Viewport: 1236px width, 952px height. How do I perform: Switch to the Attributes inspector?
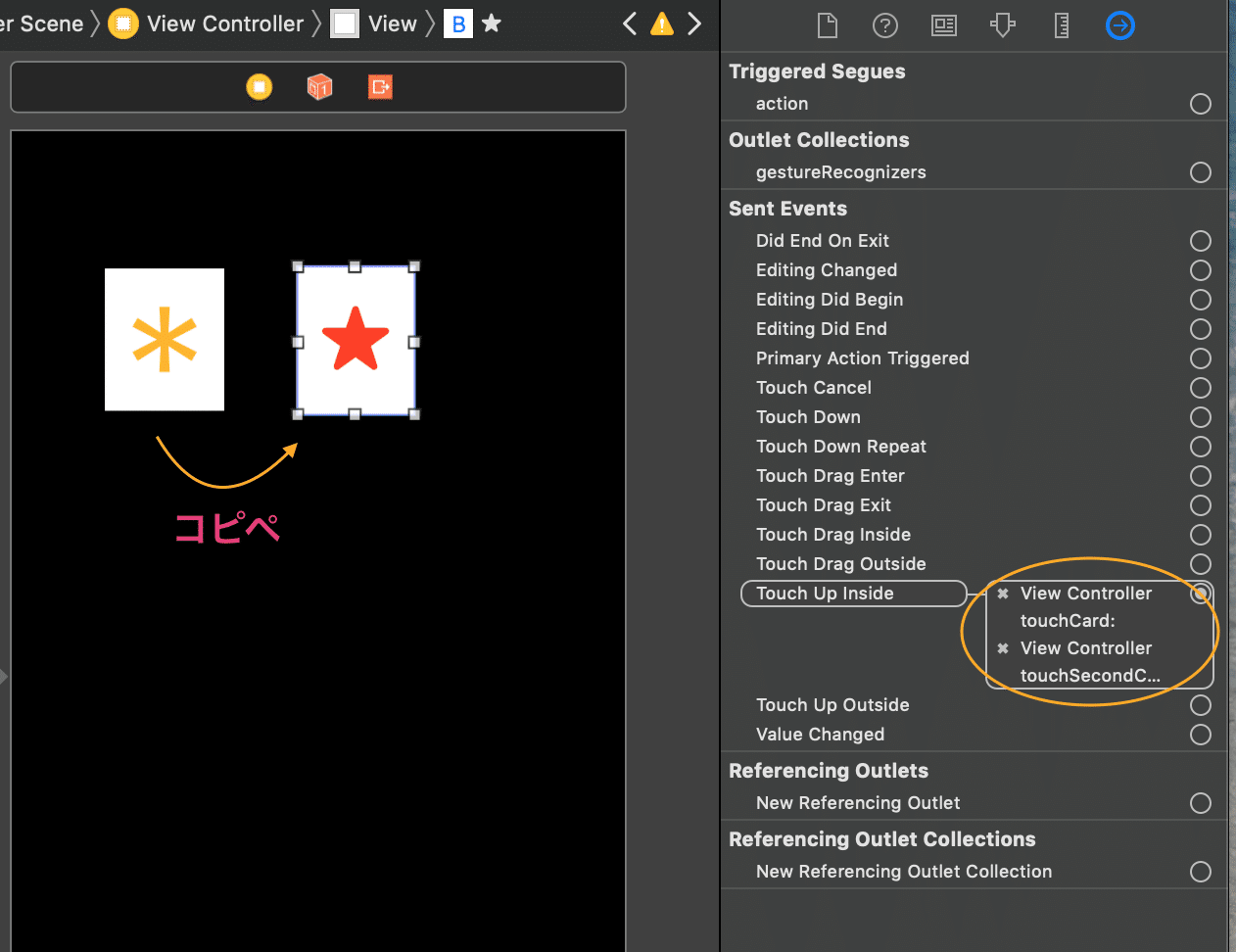coord(1003,24)
